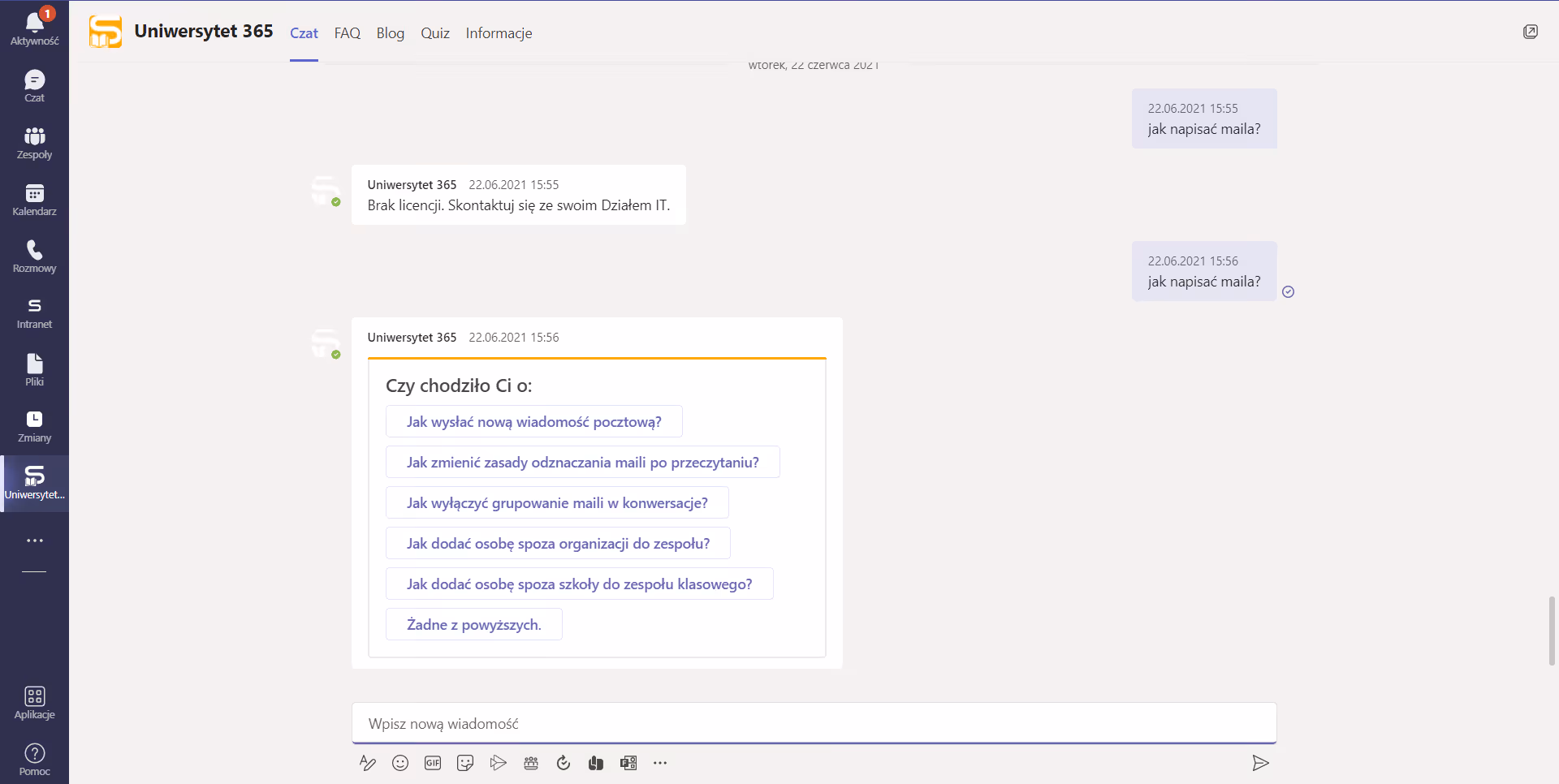The height and width of the screenshot is (784, 1559).
Task: Open Rozmowy calls section
Action: click(34, 256)
